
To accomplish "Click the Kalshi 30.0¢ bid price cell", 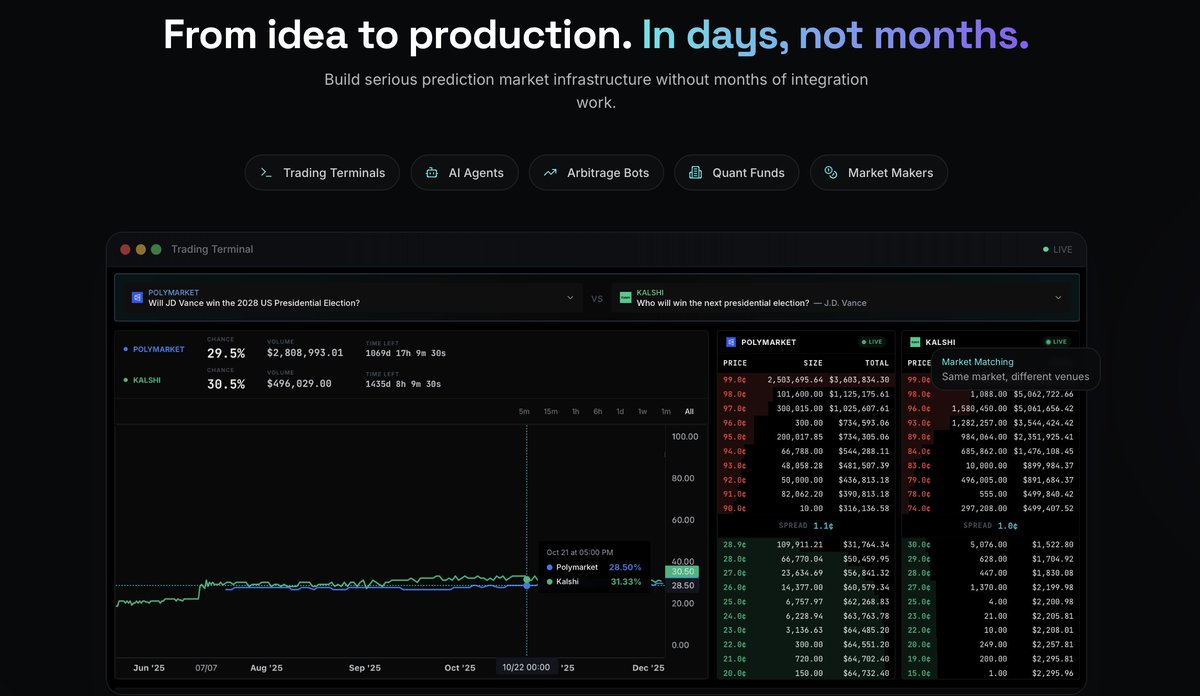I will tap(917, 544).
